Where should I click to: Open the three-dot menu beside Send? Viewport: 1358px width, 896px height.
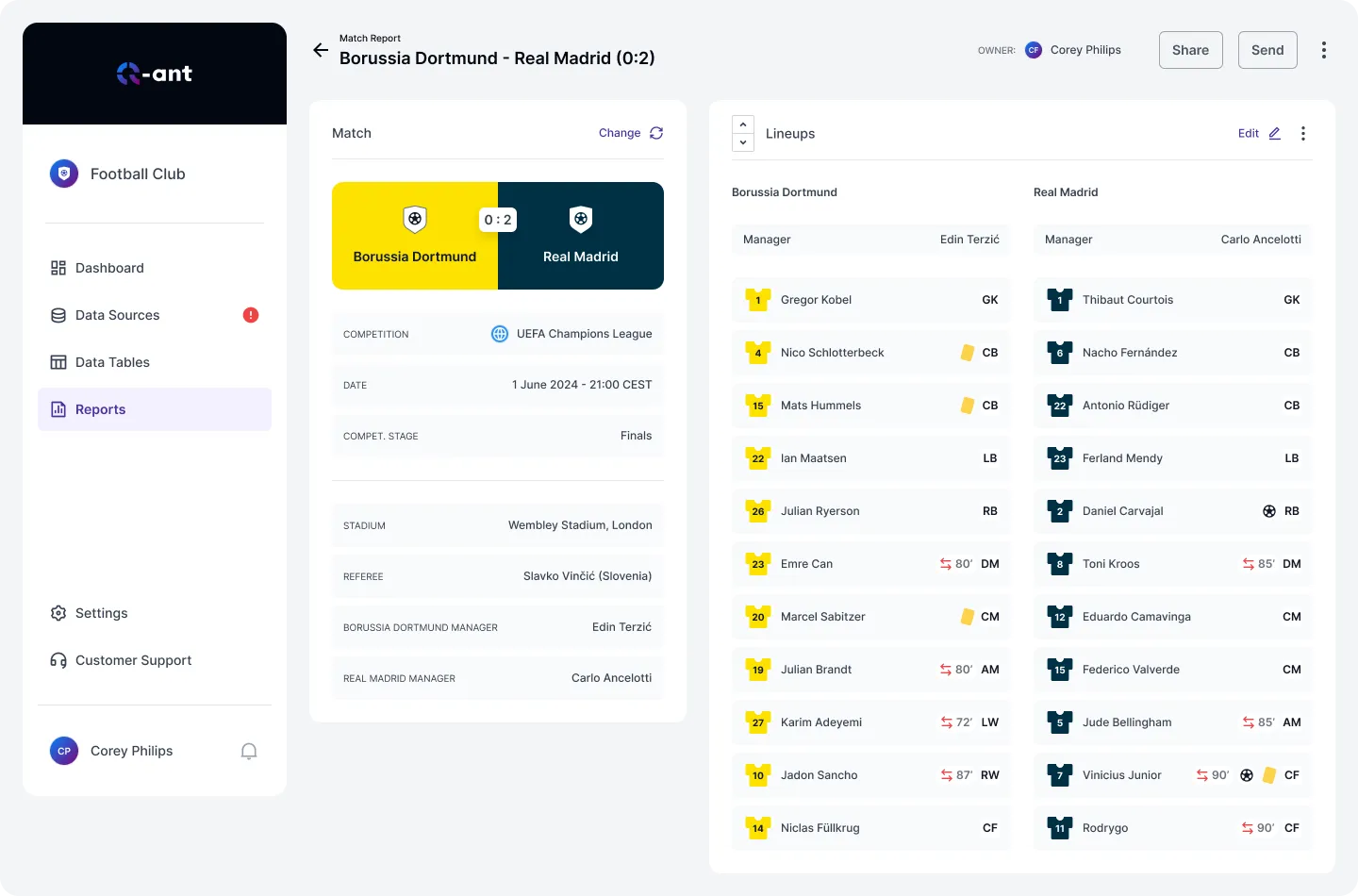point(1324,50)
